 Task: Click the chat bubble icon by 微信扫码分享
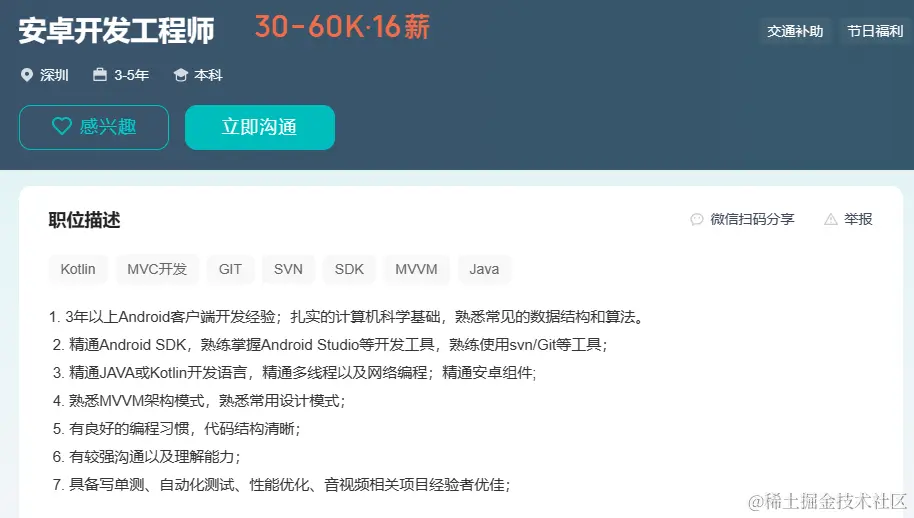[697, 220]
